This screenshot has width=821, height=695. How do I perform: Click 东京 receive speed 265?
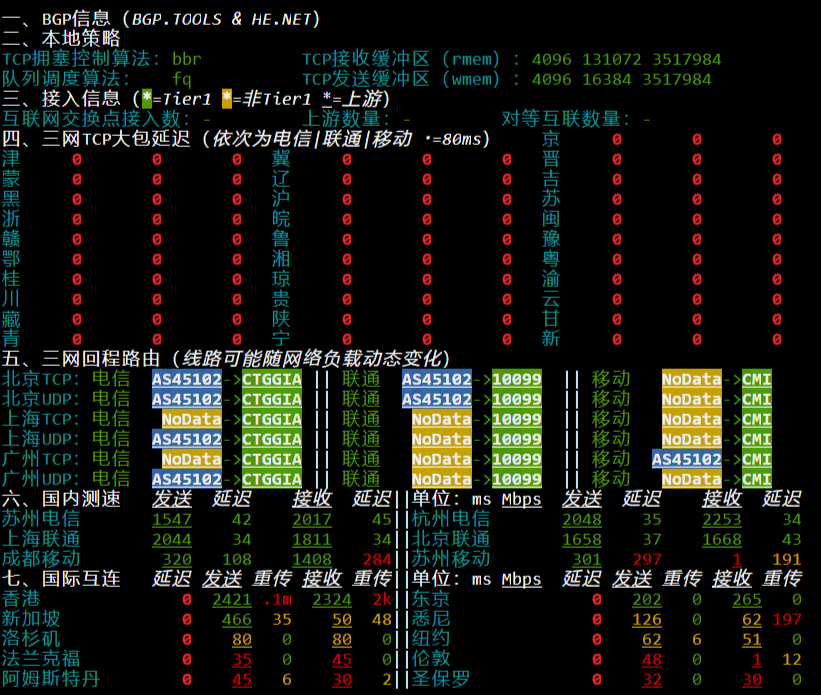pos(747,600)
